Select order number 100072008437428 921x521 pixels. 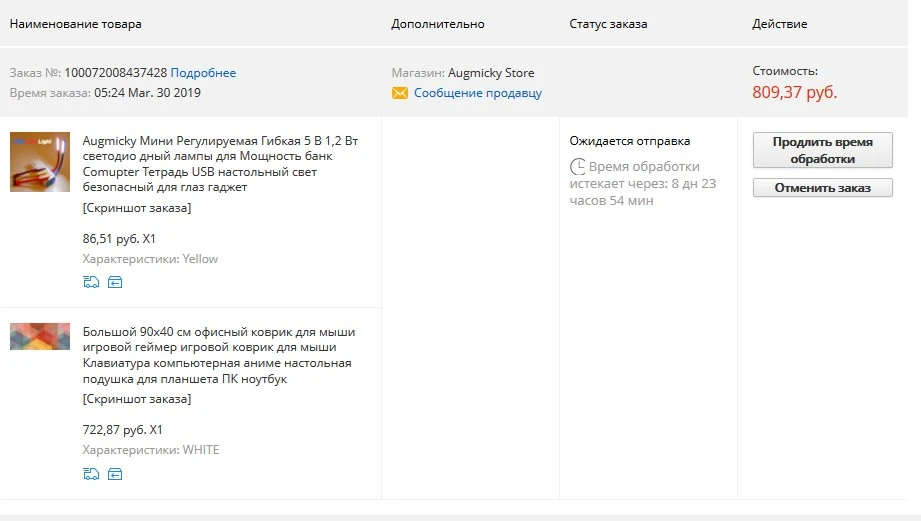click(116, 73)
